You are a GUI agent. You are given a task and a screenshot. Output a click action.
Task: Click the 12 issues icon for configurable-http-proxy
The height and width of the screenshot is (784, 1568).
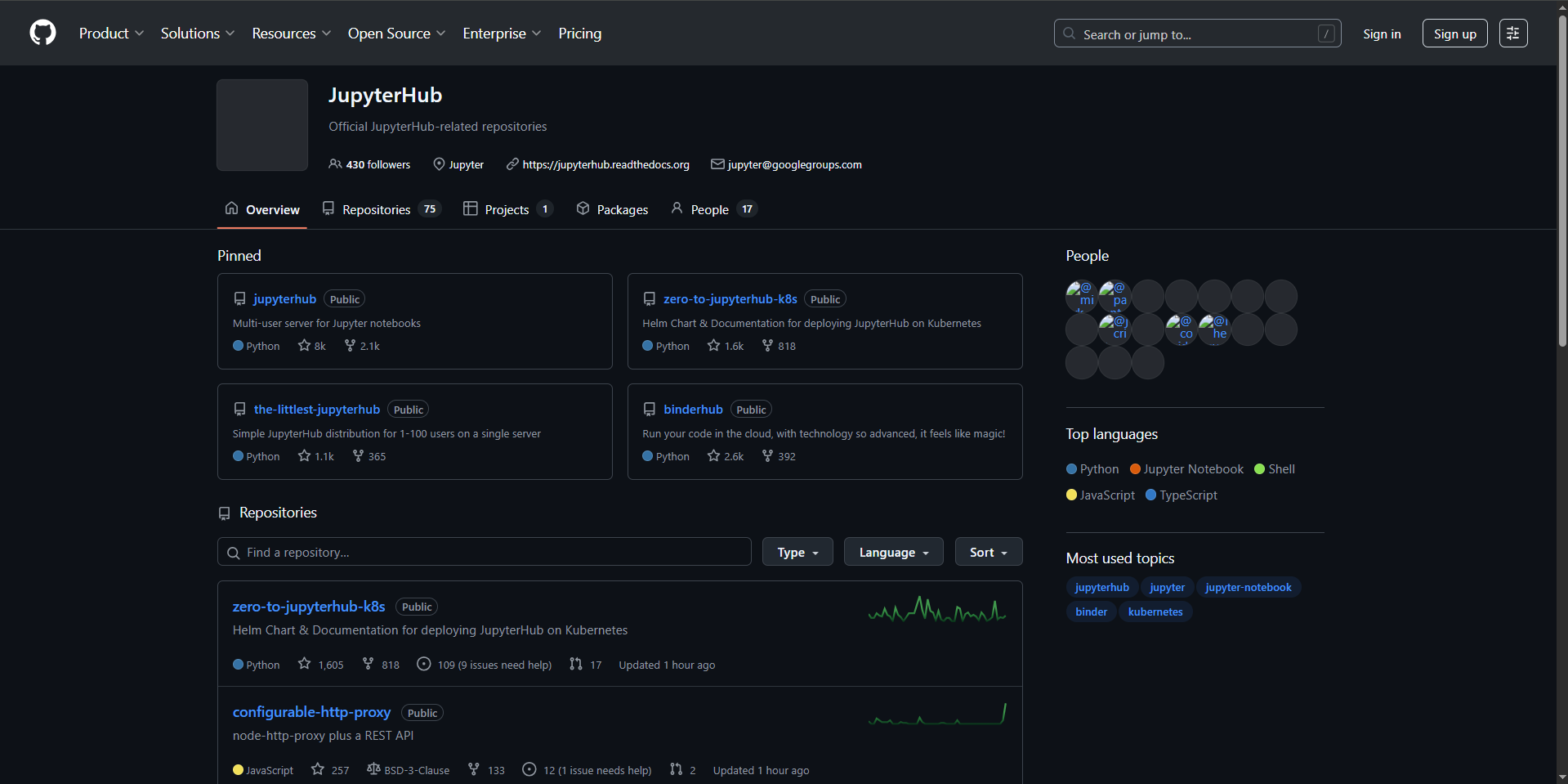(529, 769)
